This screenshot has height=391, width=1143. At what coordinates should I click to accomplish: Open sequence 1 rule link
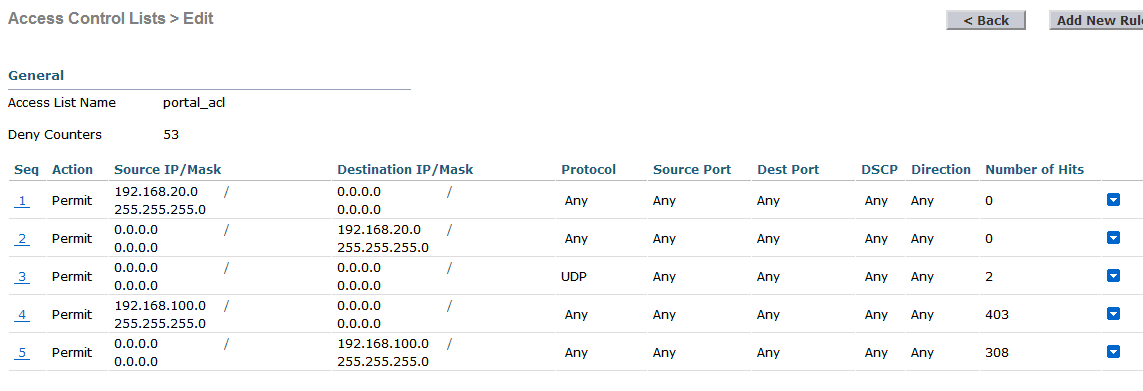[x=22, y=201]
